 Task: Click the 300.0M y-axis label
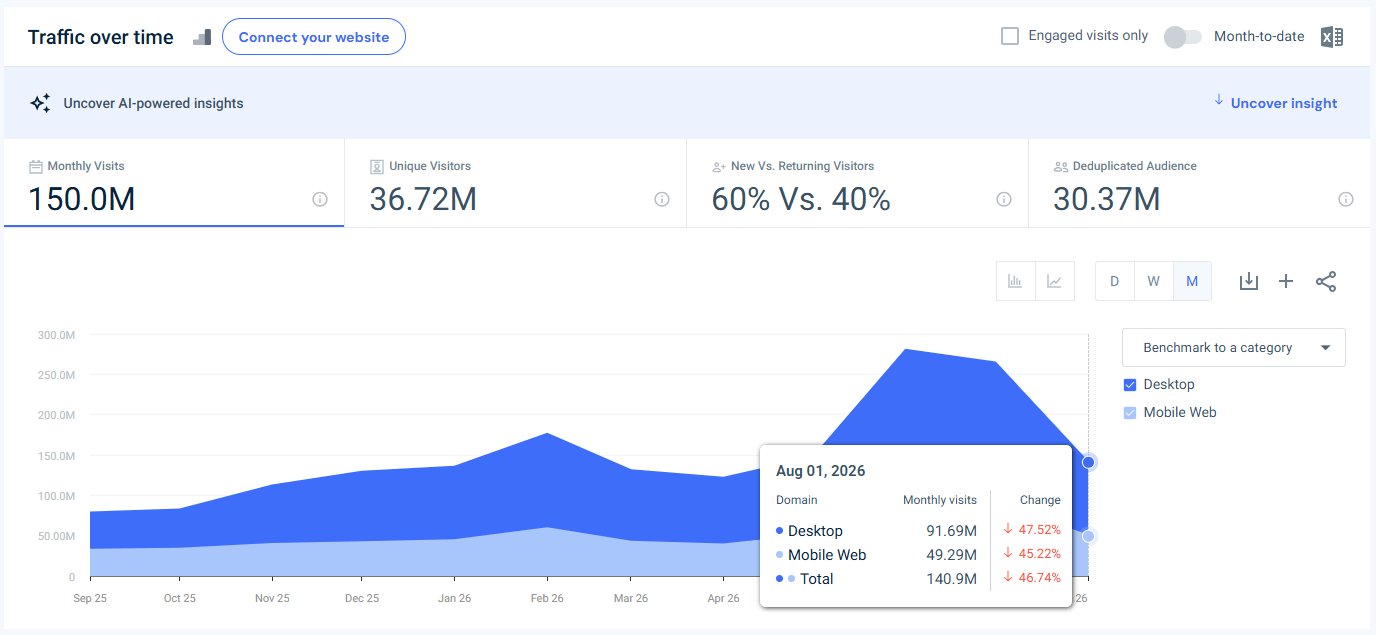(56, 335)
